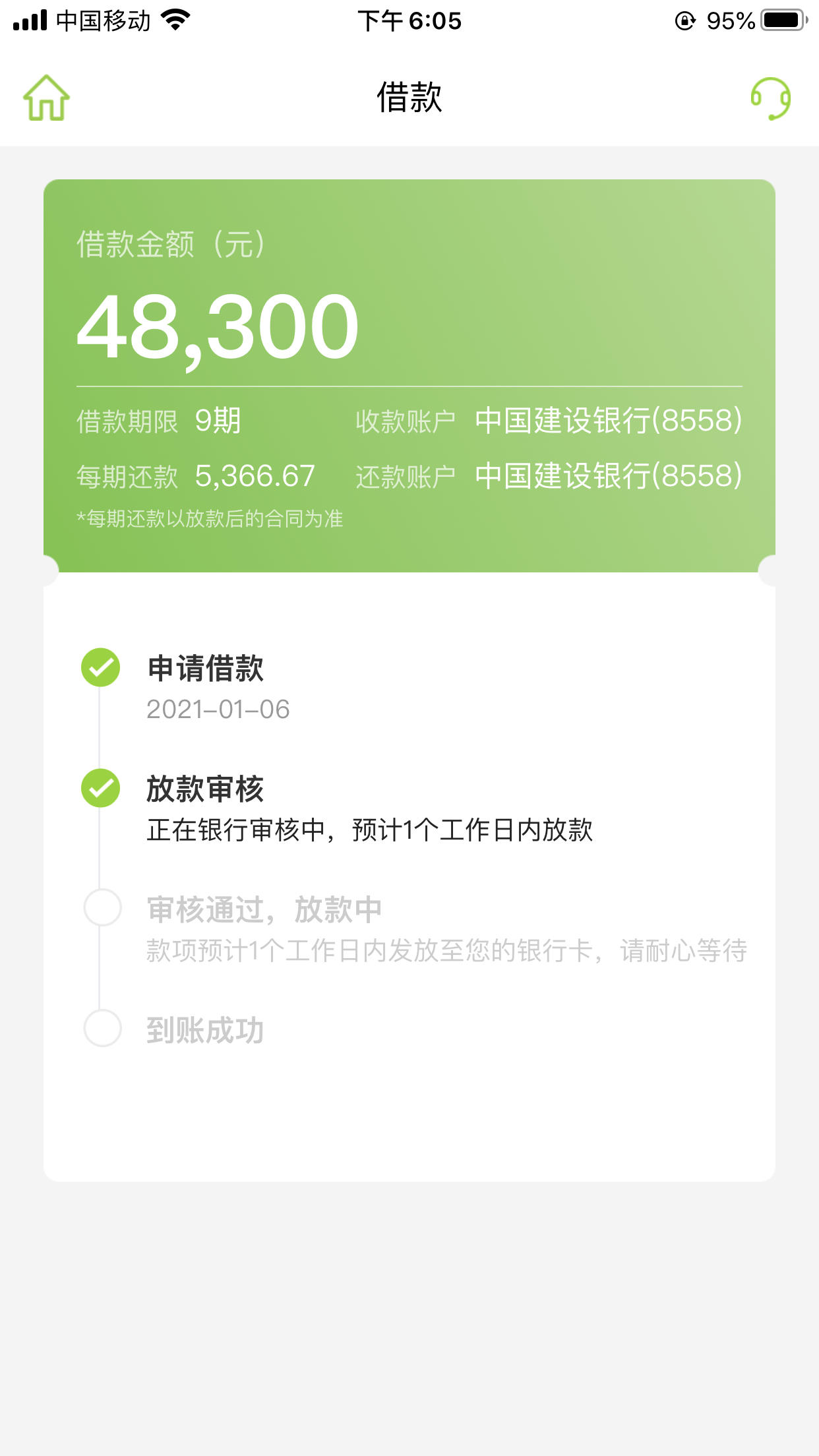Tap the 到账成功 step label
This screenshot has width=819, height=1456.
pyautogui.click(x=205, y=1030)
